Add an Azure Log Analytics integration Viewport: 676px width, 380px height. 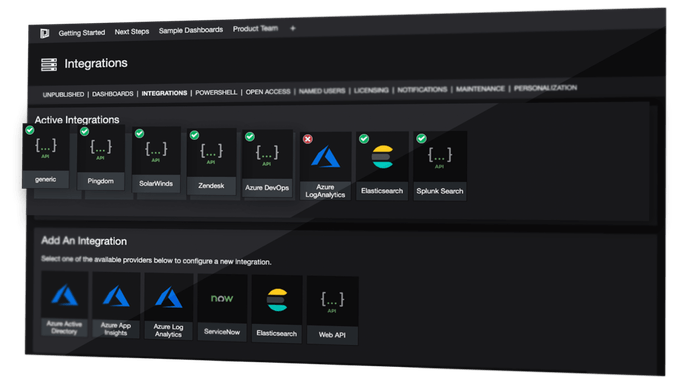pos(169,307)
